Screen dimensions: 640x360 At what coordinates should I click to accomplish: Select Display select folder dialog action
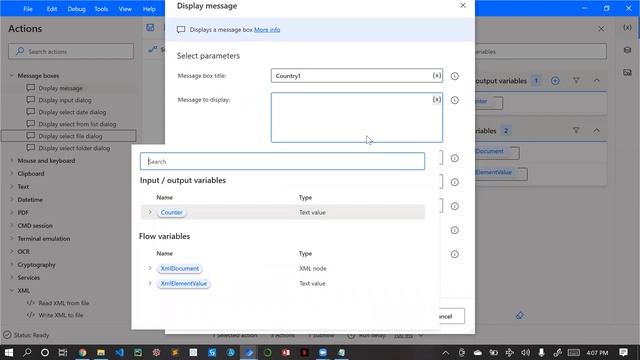click(x=74, y=148)
